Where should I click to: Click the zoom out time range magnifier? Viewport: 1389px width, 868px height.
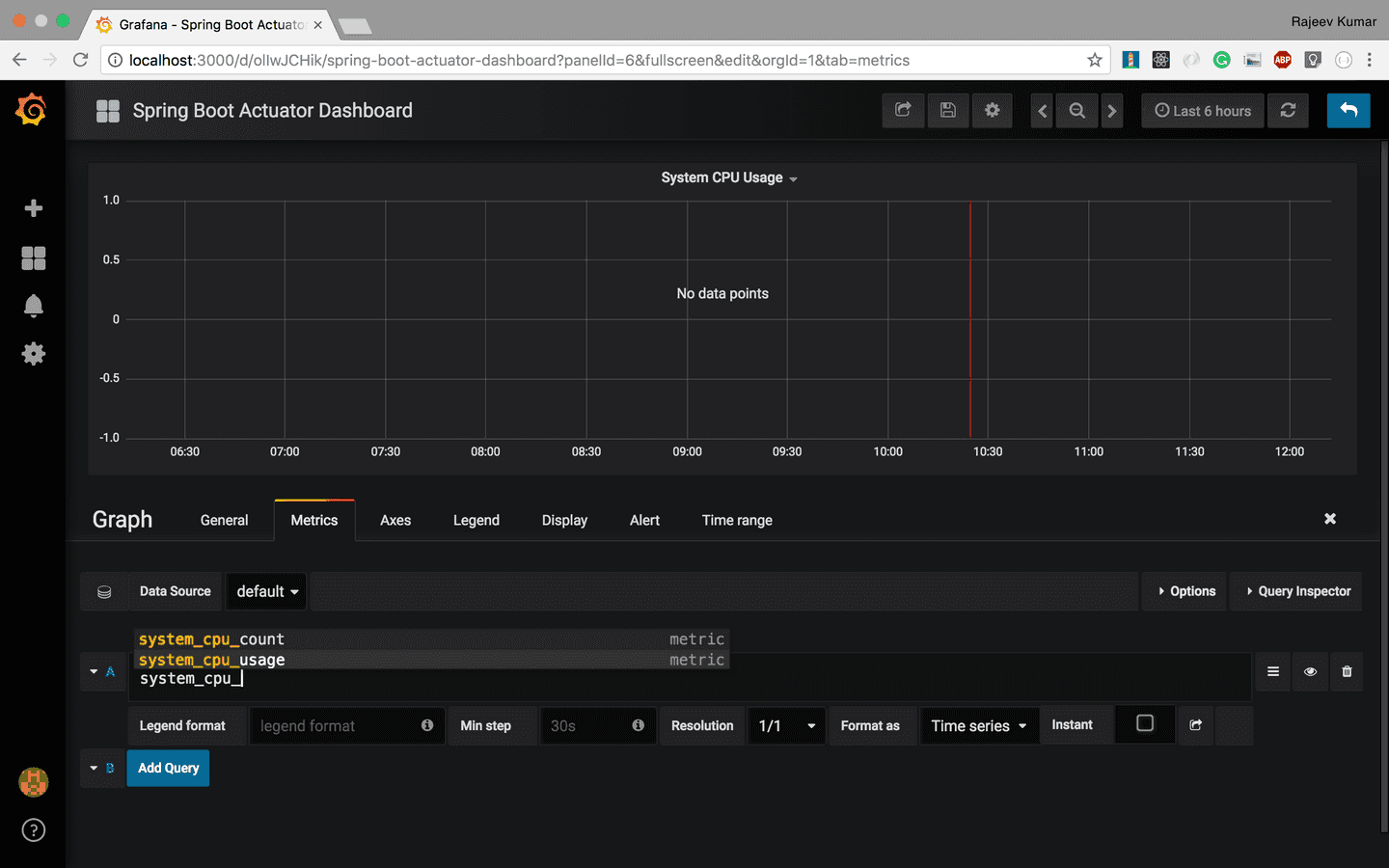pyautogui.click(x=1076, y=111)
